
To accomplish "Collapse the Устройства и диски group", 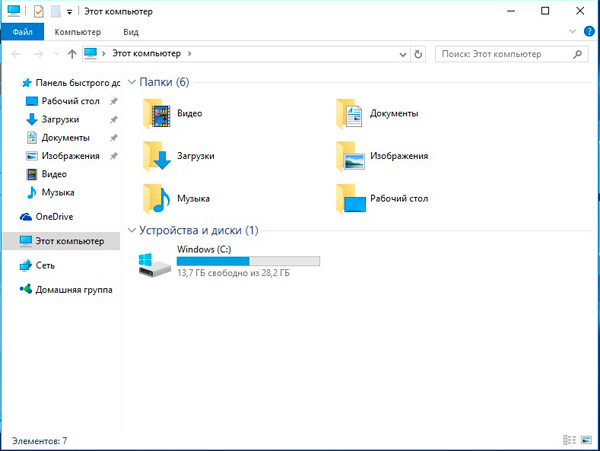I will pyautogui.click(x=132, y=231).
